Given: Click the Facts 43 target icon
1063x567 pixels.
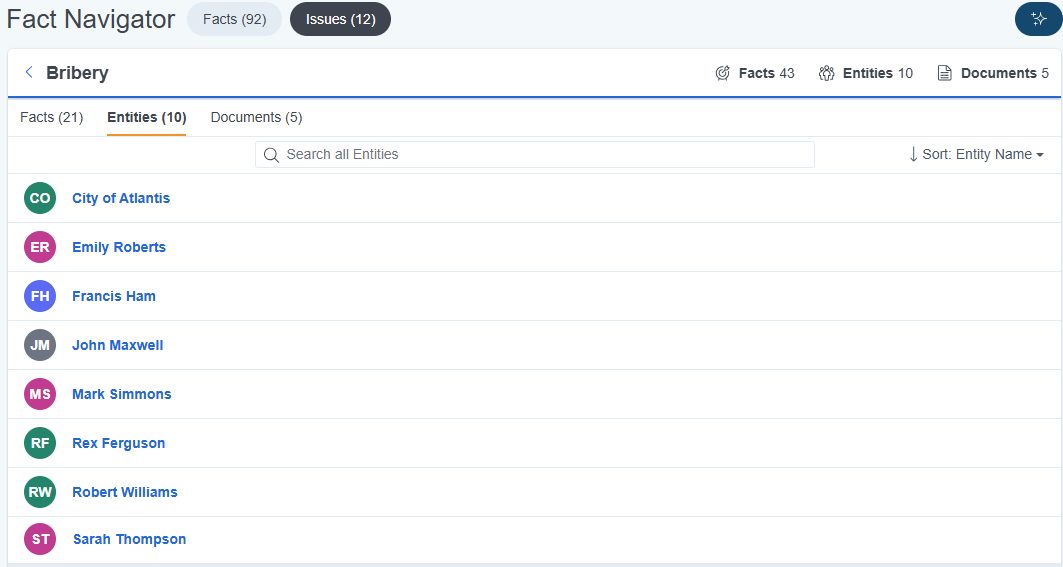Looking at the screenshot, I should pos(723,73).
